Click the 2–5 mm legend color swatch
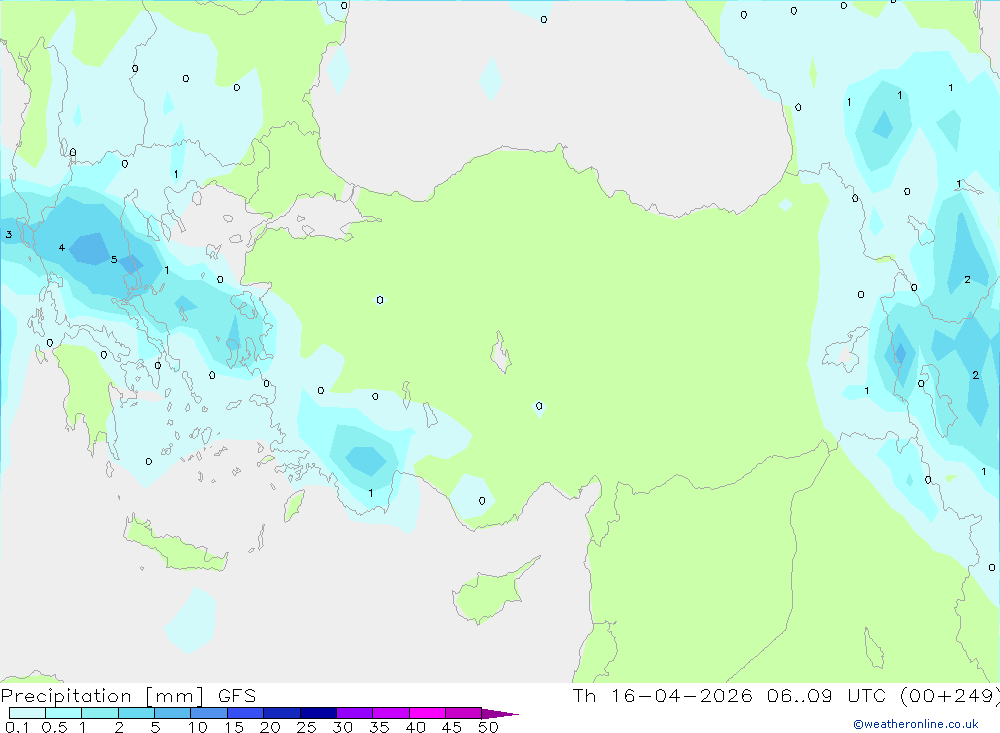The image size is (1000, 733). coord(136,713)
